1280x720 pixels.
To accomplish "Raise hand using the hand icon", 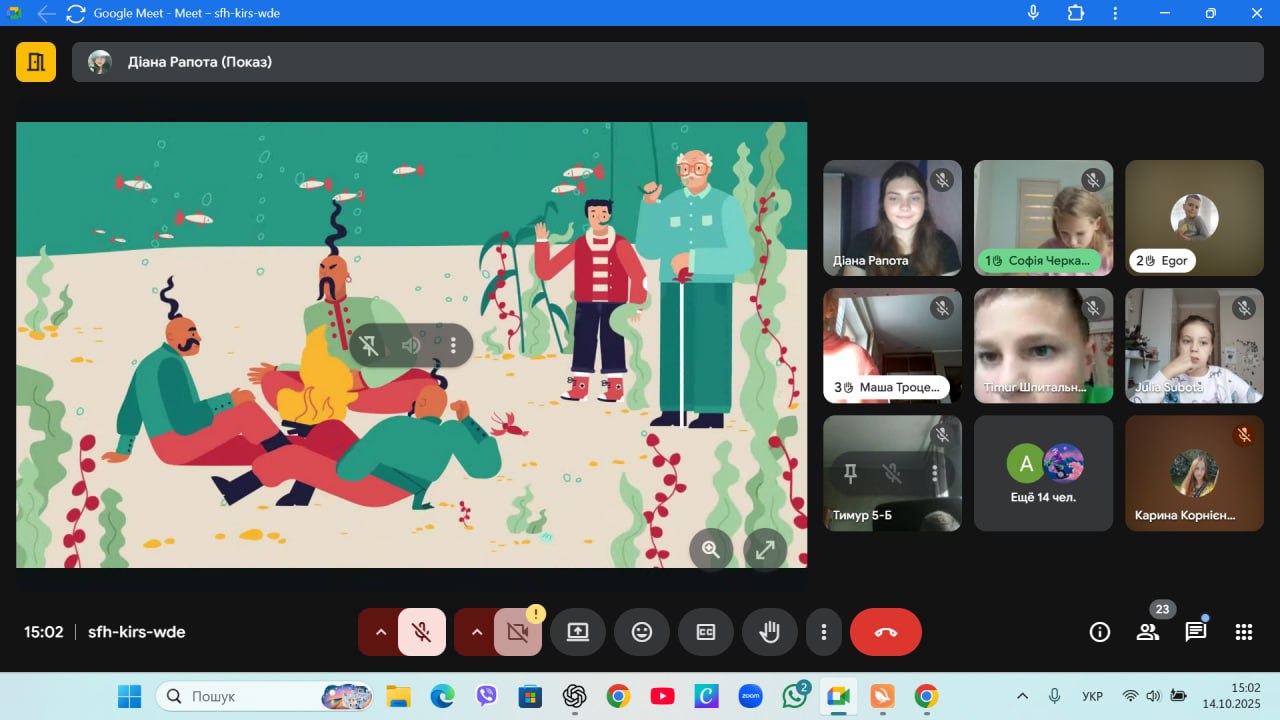I will tap(769, 632).
